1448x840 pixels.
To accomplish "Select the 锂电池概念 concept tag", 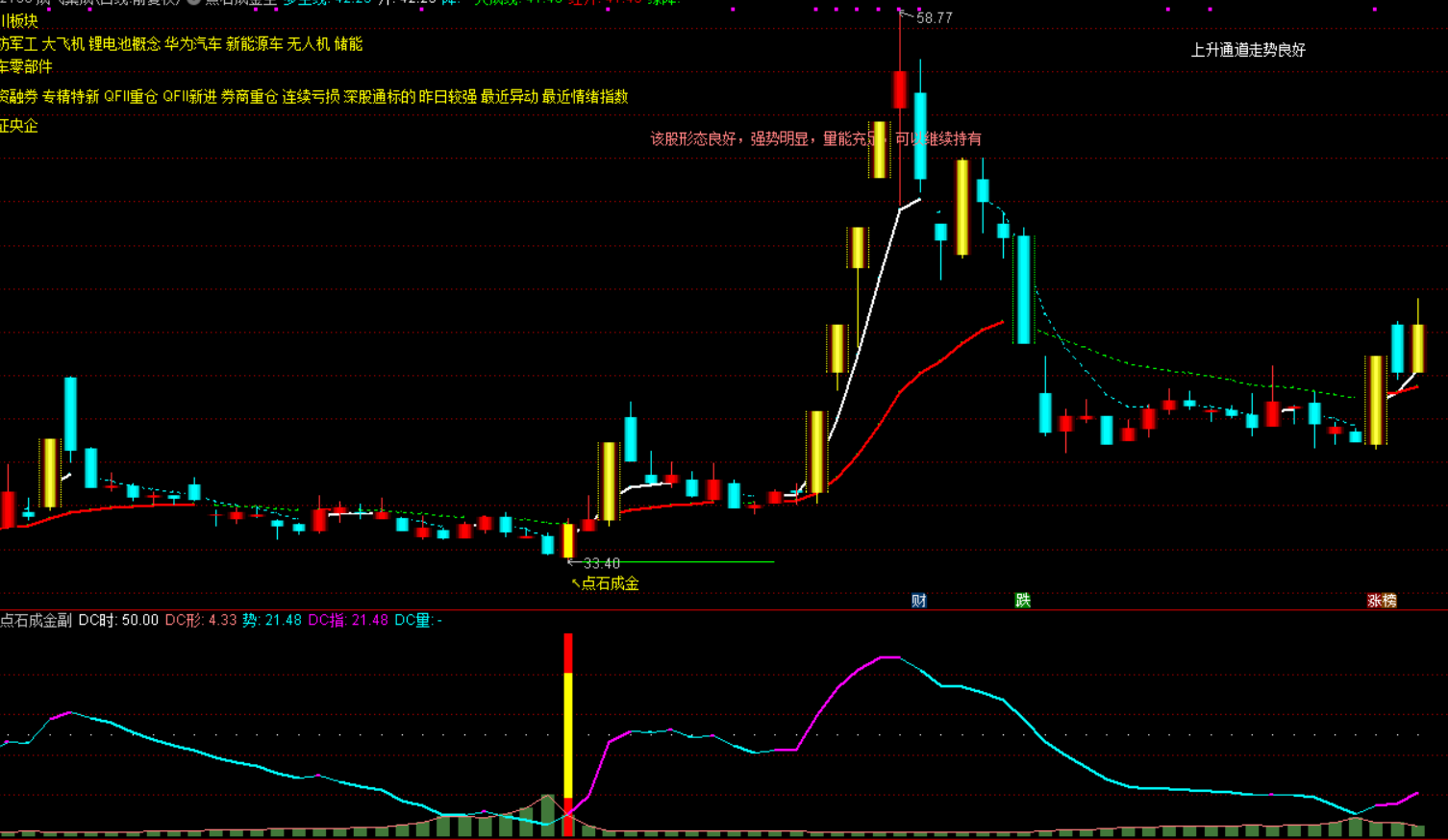I will [x=124, y=44].
